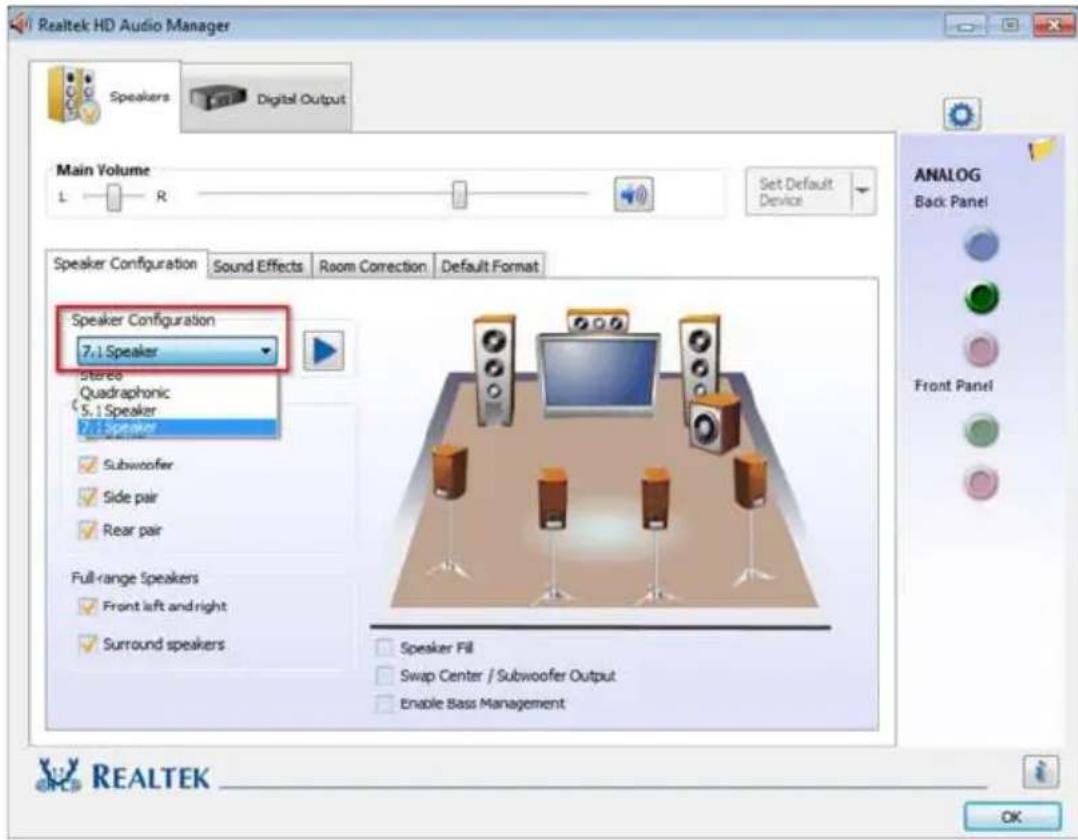Viewport: 1078px width, 840px height.
Task: Open the information icon at bottom right
Action: click(1040, 772)
